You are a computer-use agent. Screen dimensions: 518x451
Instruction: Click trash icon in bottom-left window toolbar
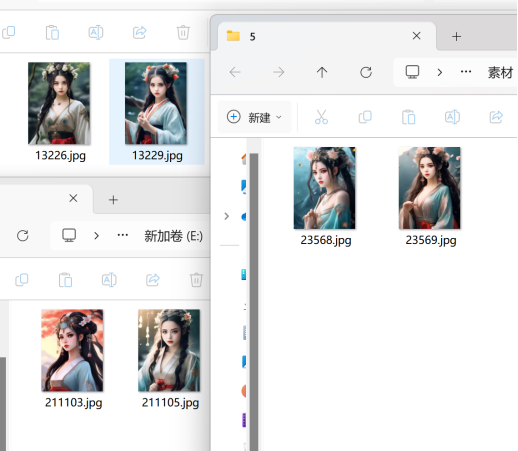pyautogui.click(x=196, y=280)
